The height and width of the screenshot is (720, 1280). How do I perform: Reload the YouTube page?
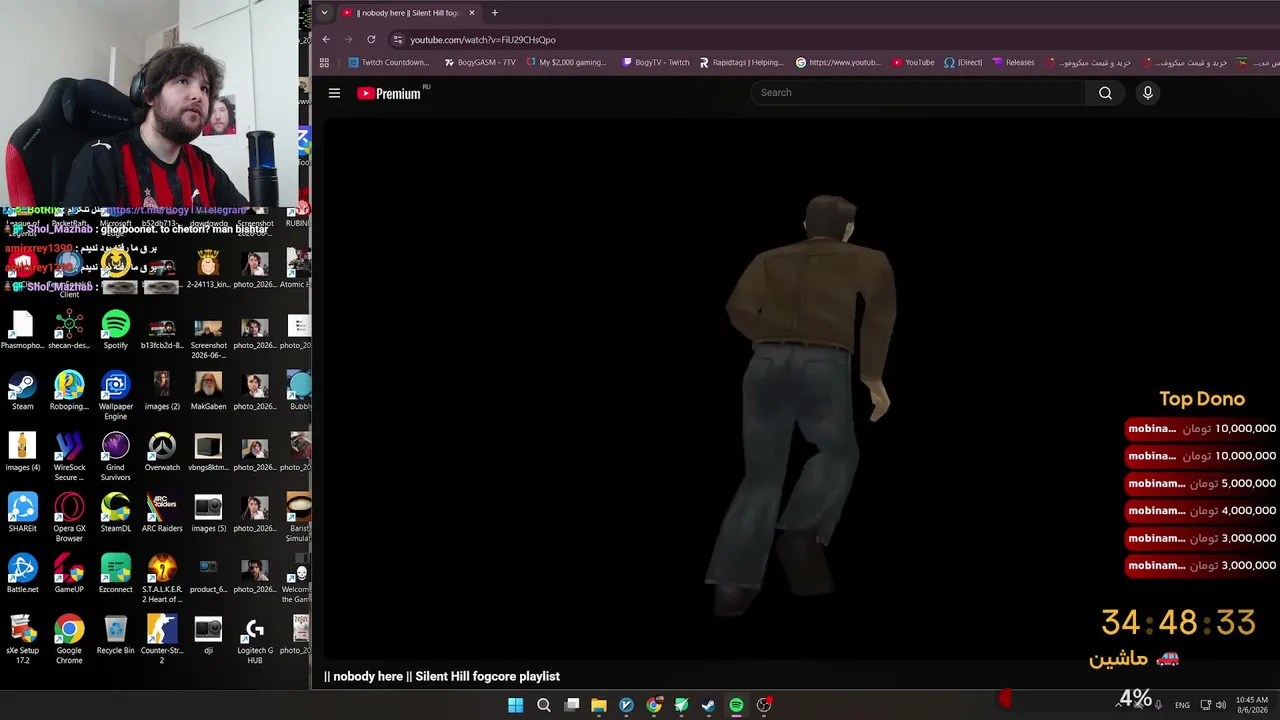[371, 39]
